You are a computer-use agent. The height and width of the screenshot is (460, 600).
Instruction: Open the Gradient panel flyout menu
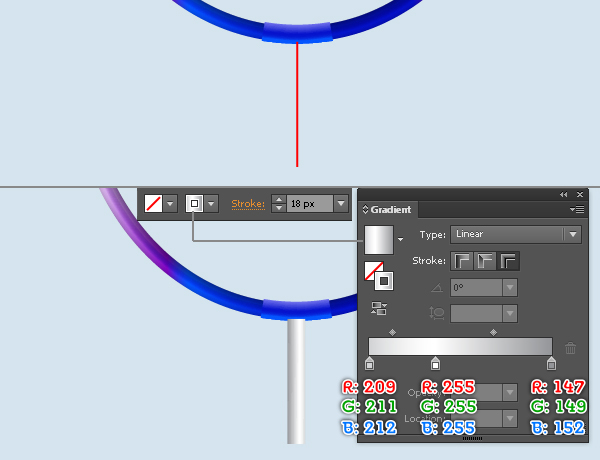[x=577, y=209]
